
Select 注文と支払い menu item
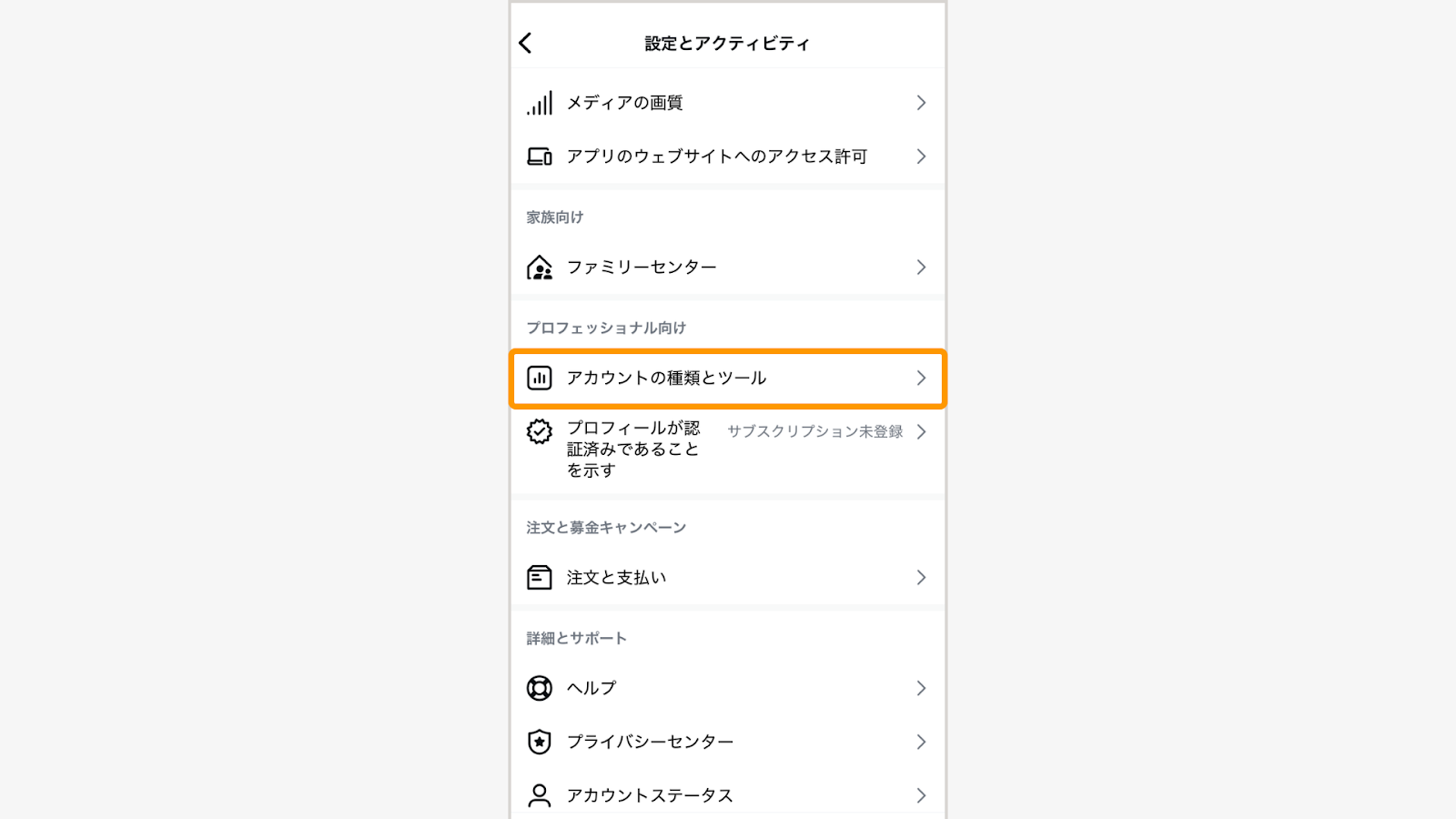point(728,578)
